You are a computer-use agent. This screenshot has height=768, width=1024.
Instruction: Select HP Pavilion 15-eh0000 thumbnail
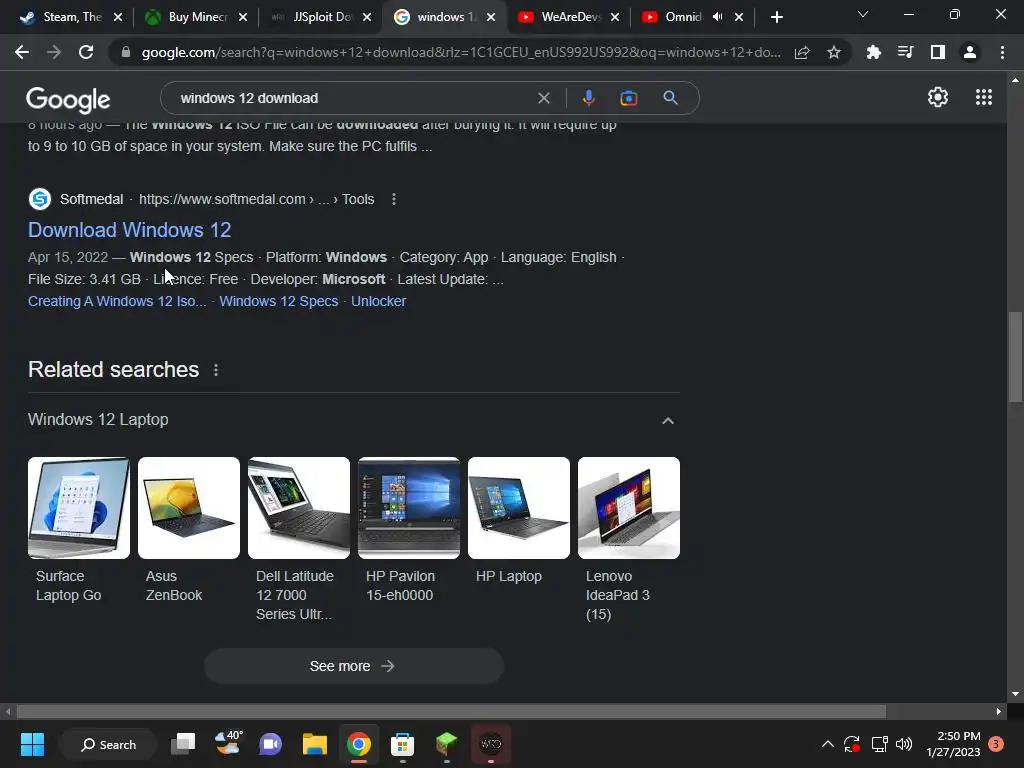[409, 508]
